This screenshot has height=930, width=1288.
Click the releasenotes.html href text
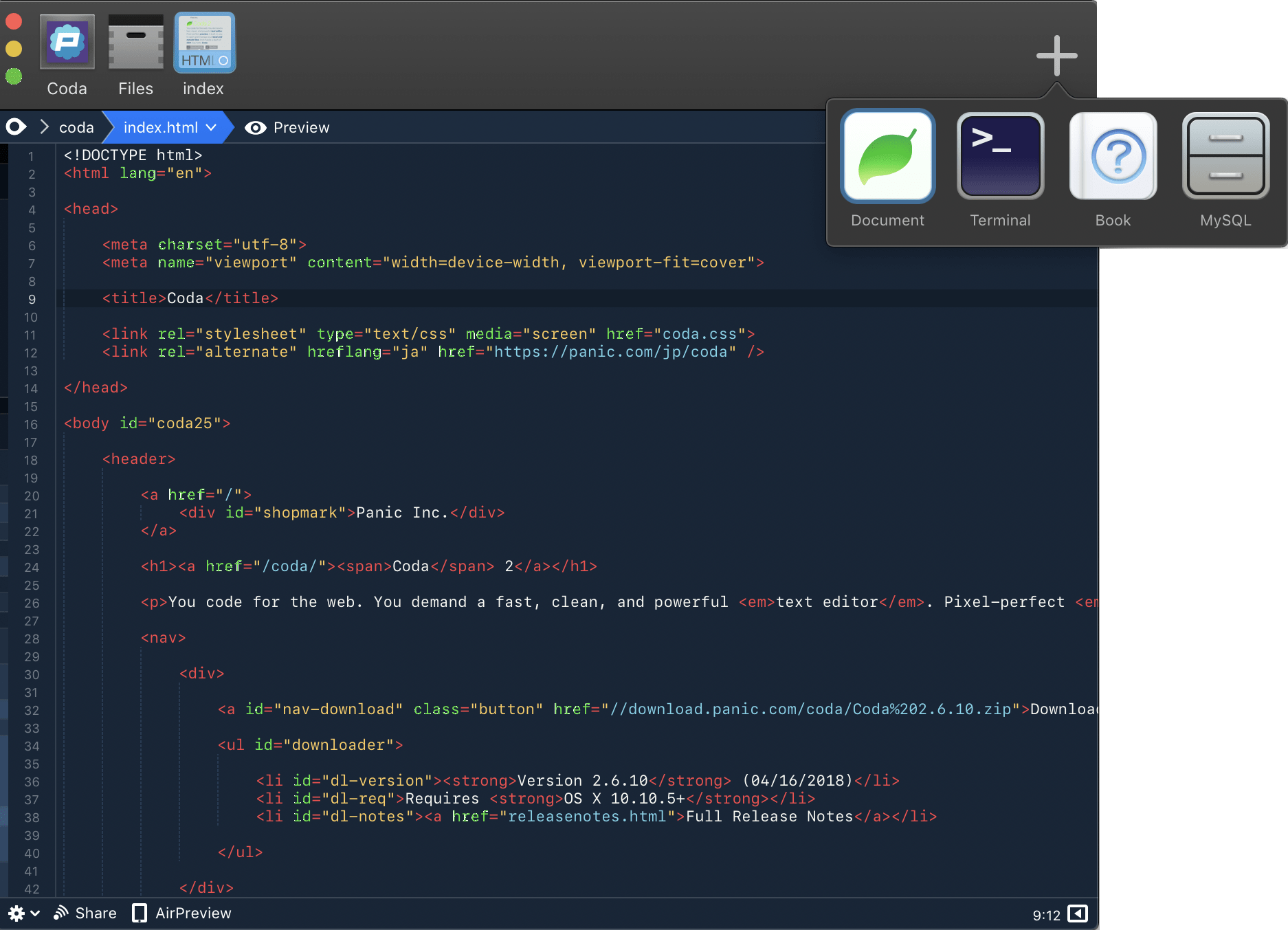coord(588,817)
